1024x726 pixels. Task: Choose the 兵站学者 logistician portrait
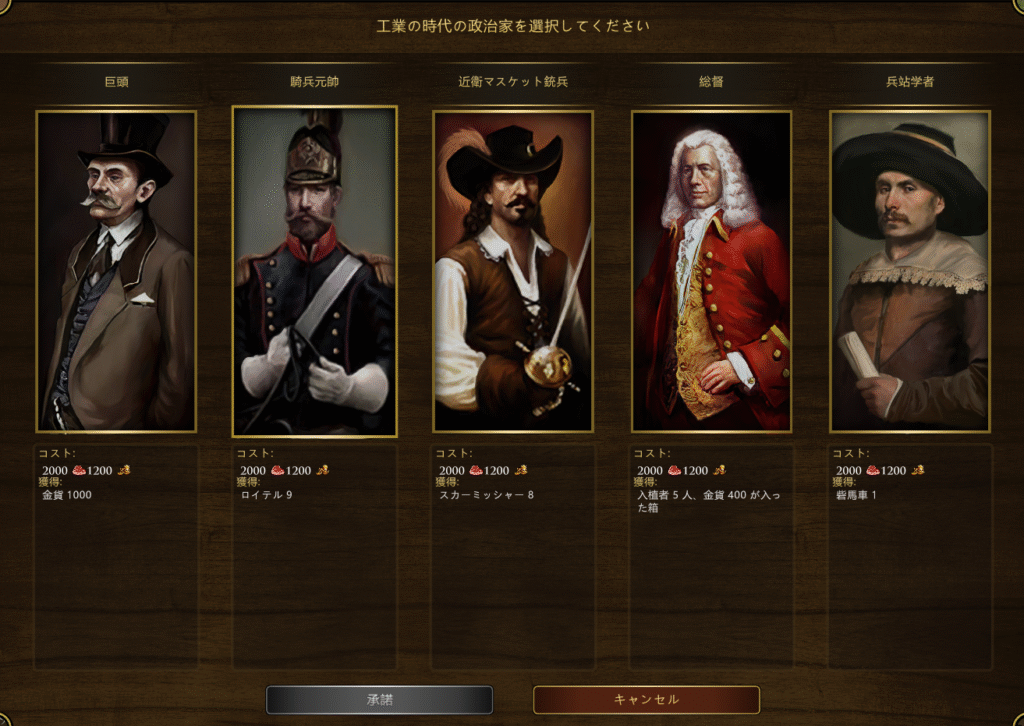[910, 272]
